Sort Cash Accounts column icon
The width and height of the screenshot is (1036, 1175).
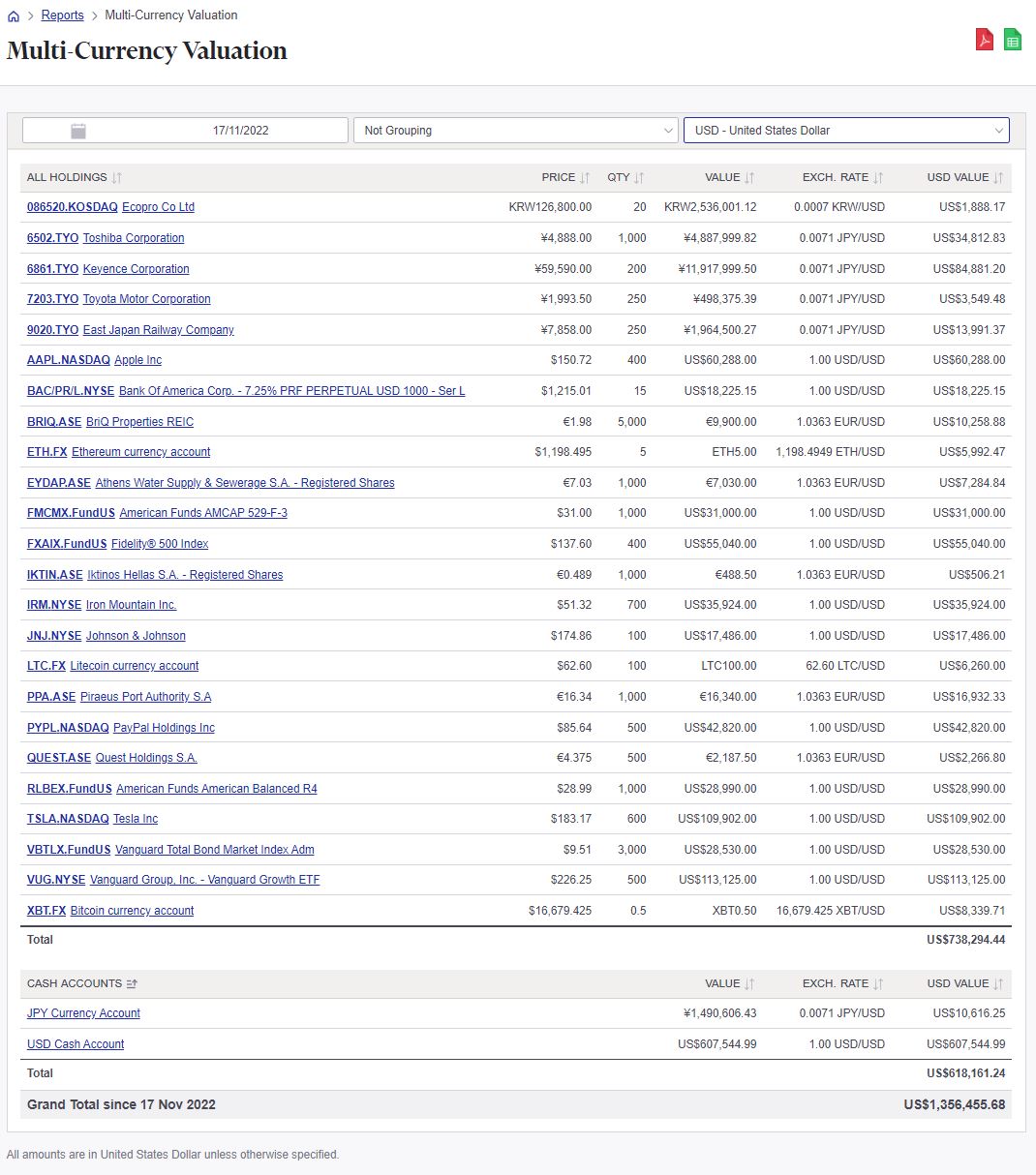(133, 984)
